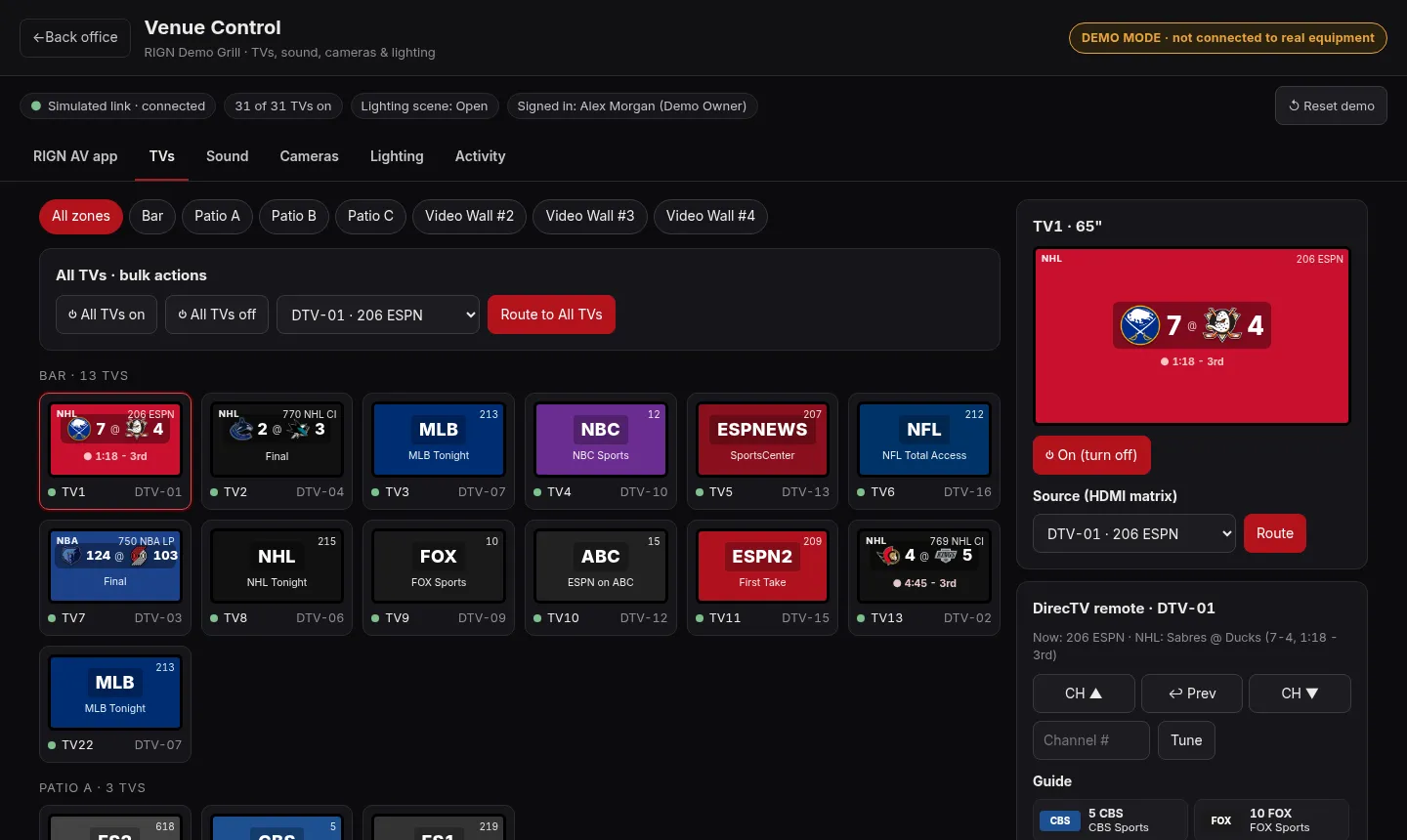Turn all TVs on
The height and width of the screenshot is (840, 1407).
[x=107, y=315]
